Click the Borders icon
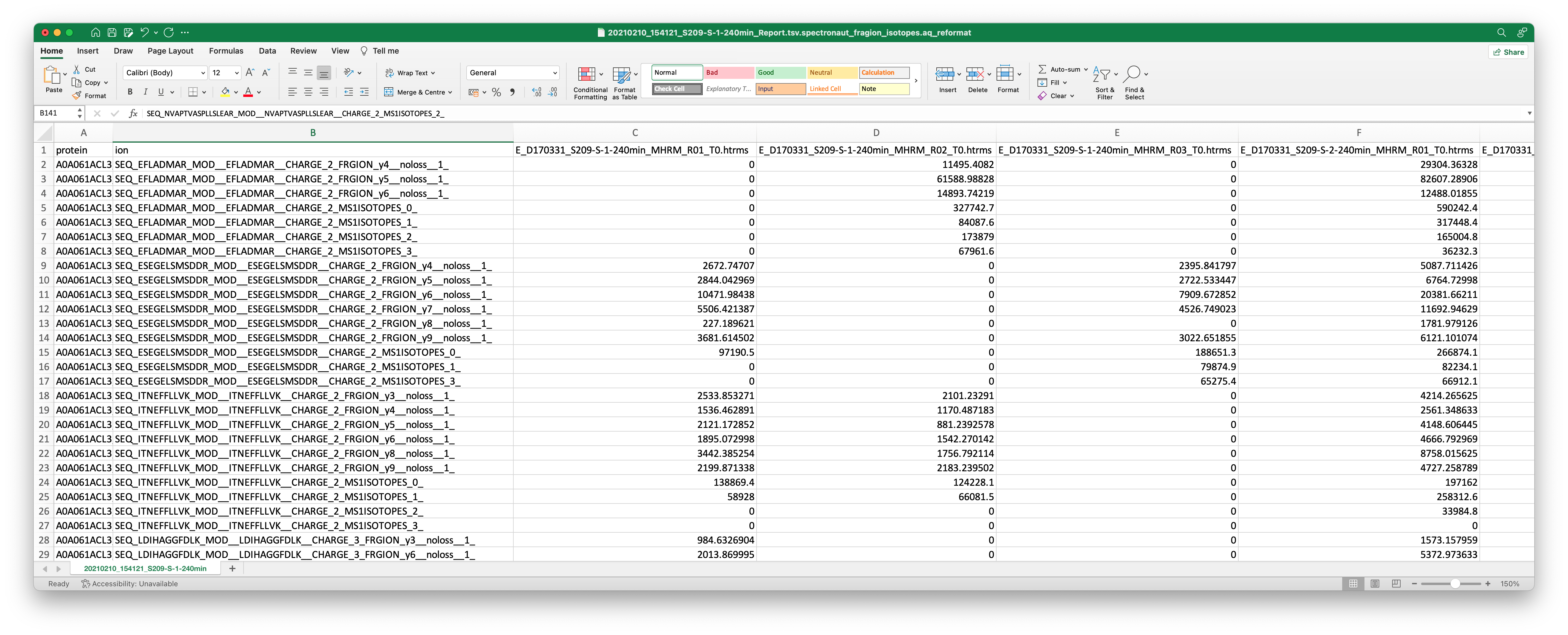The width and height of the screenshot is (1568, 635). pyautogui.click(x=193, y=92)
